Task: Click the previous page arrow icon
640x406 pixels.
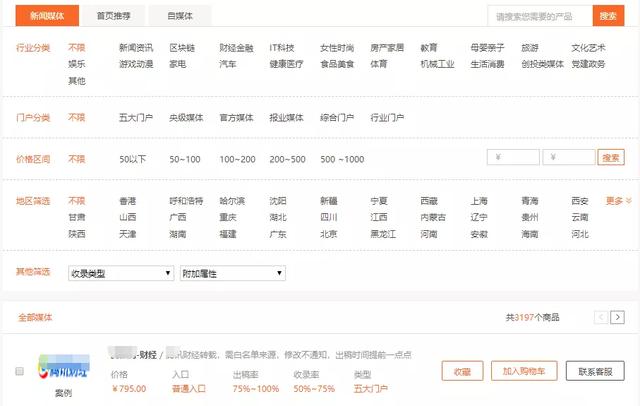Action: 601,317
